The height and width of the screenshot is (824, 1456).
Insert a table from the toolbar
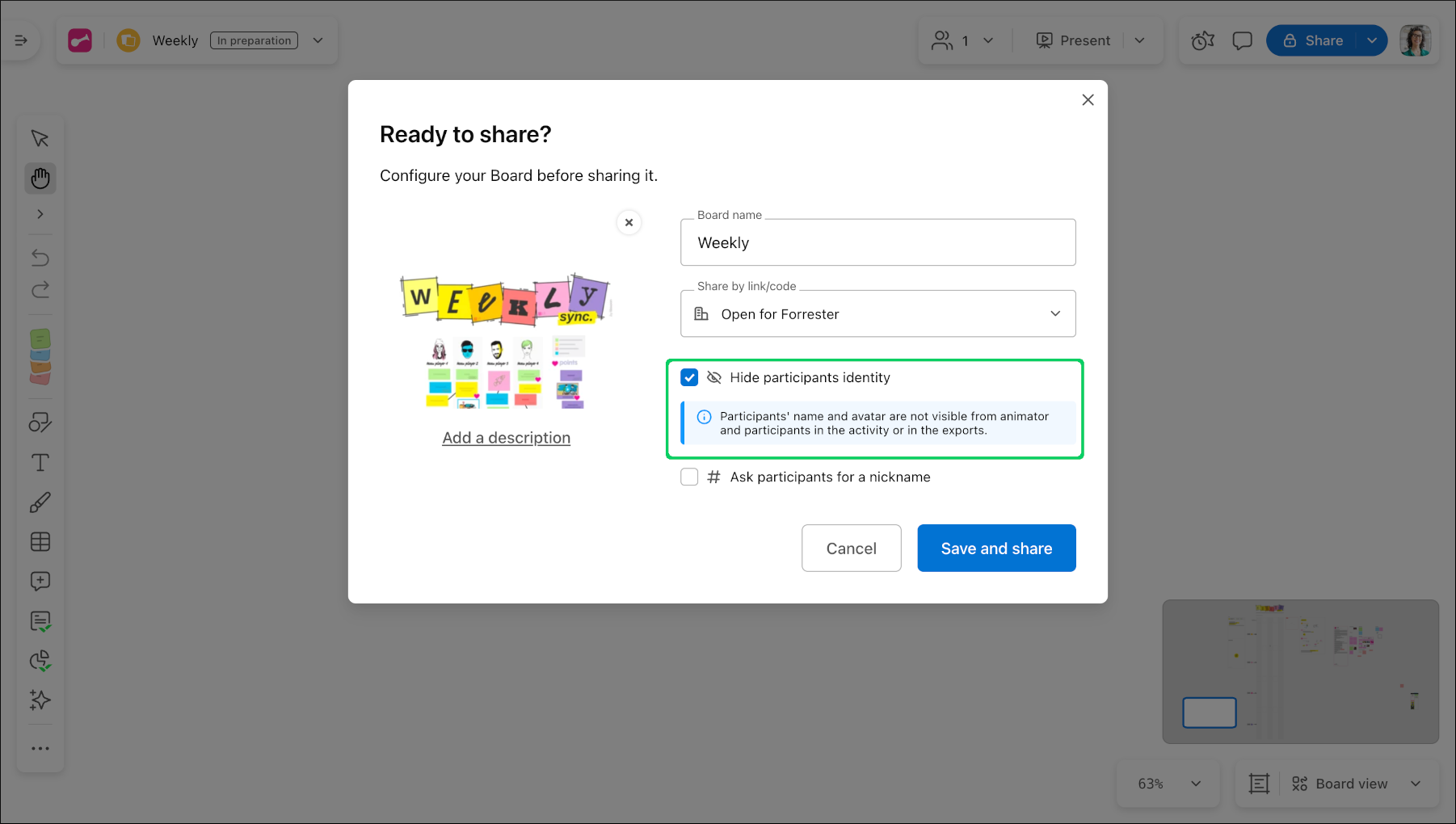(x=40, y=542)
